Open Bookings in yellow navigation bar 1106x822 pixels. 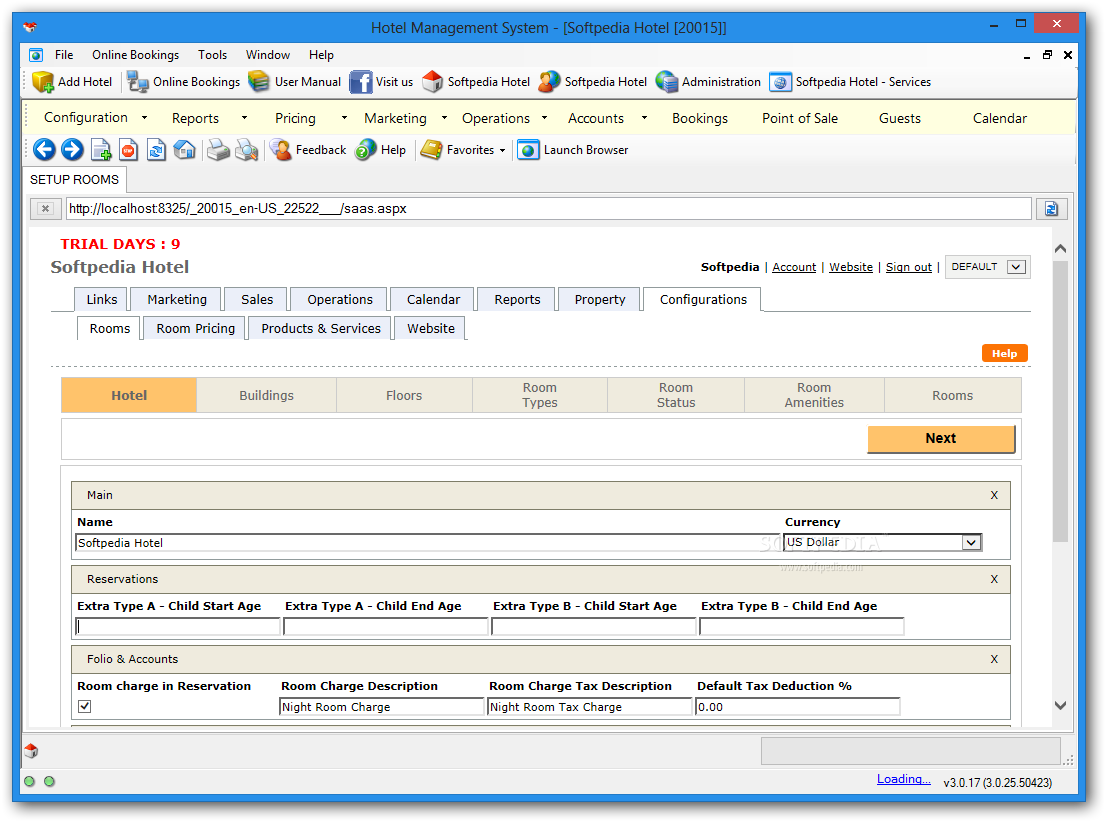(700, 119)
